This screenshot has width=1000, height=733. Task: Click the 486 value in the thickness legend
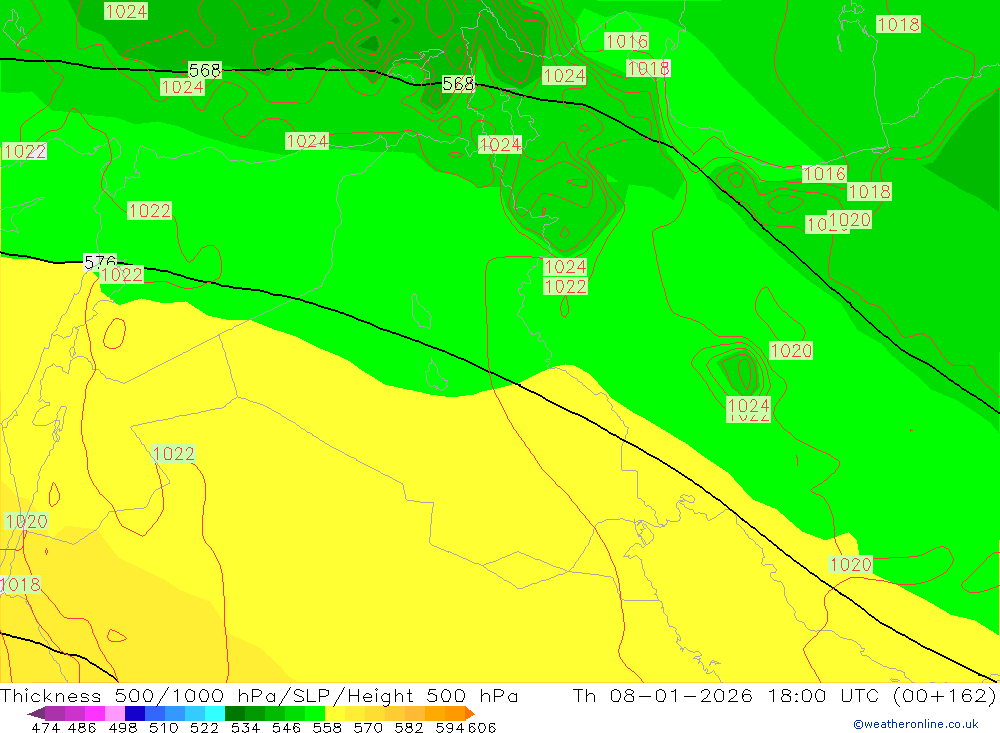click(x=82, y=727)
